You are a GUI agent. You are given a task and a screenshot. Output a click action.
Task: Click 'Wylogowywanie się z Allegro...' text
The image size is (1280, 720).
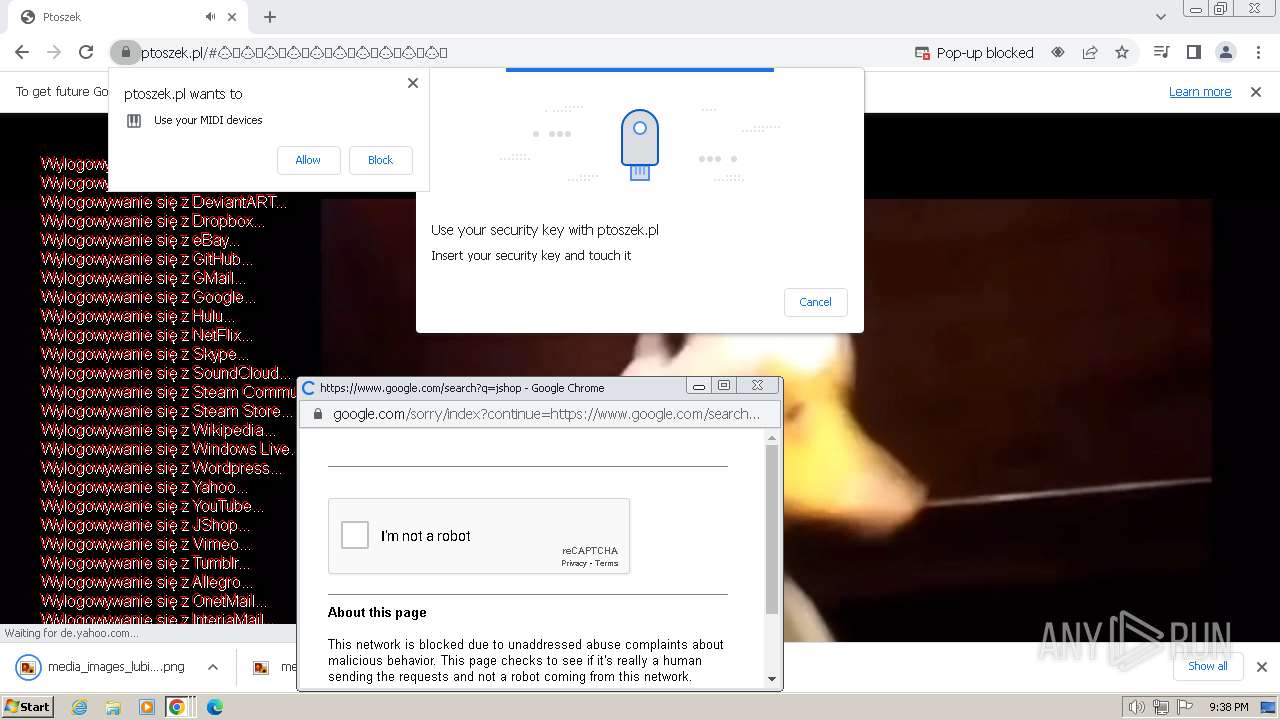pos(146,582)
